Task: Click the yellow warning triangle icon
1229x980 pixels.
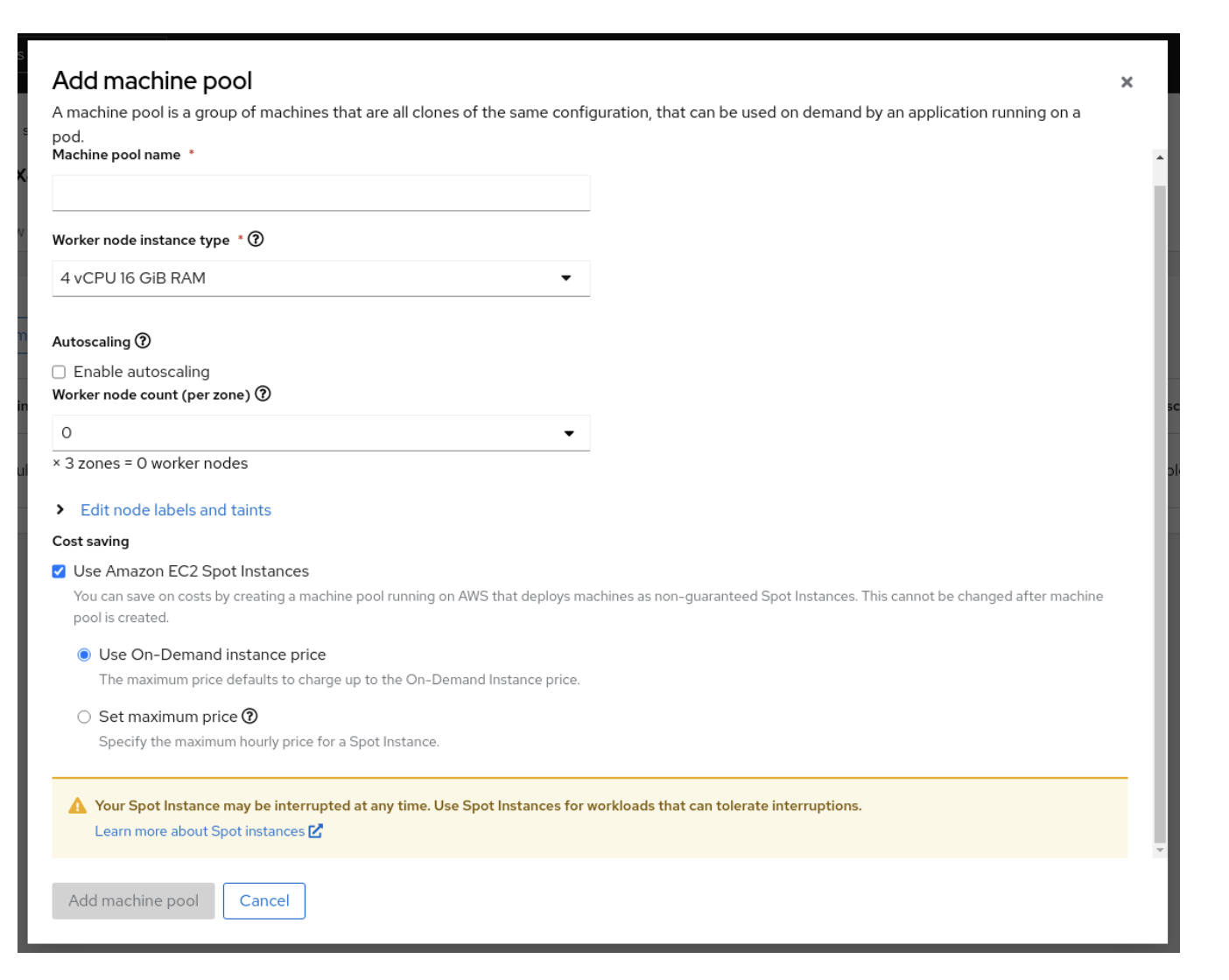Action: [78, 806]
